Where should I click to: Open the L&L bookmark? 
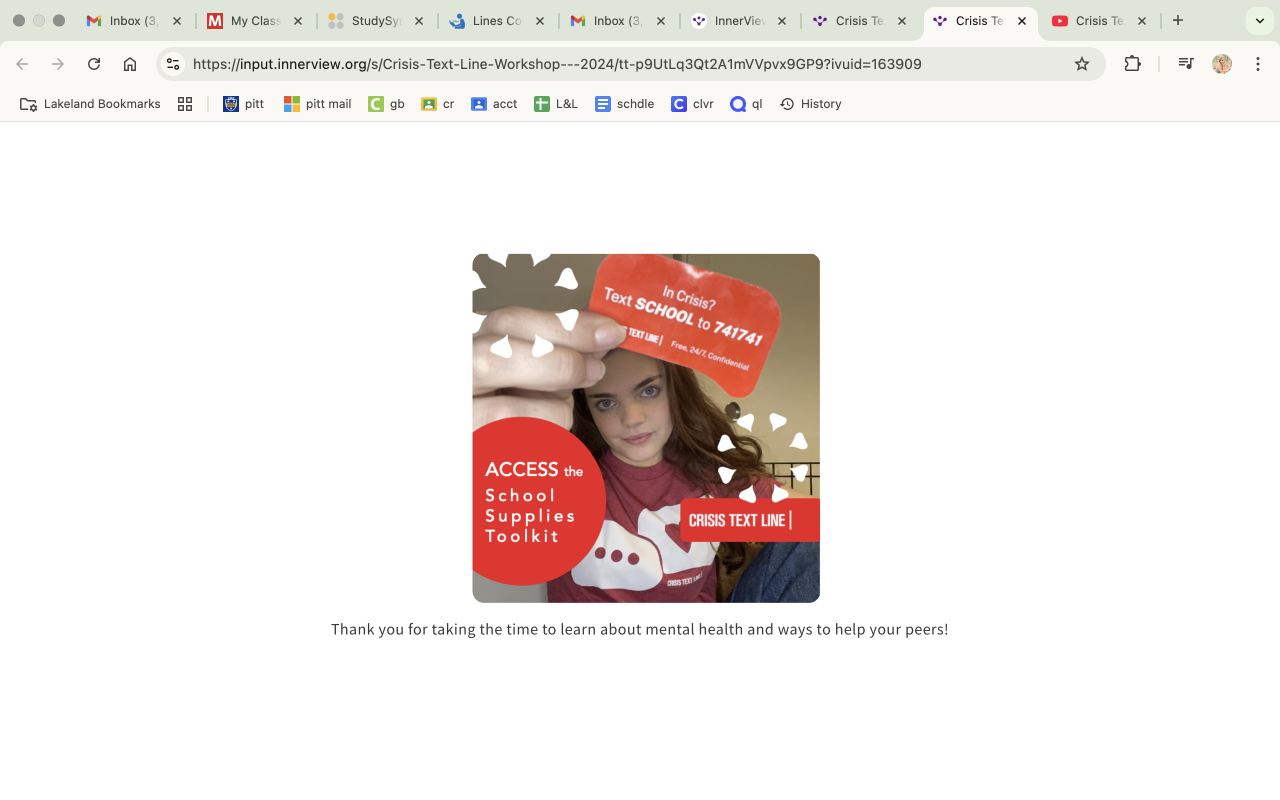click(556, 104)
